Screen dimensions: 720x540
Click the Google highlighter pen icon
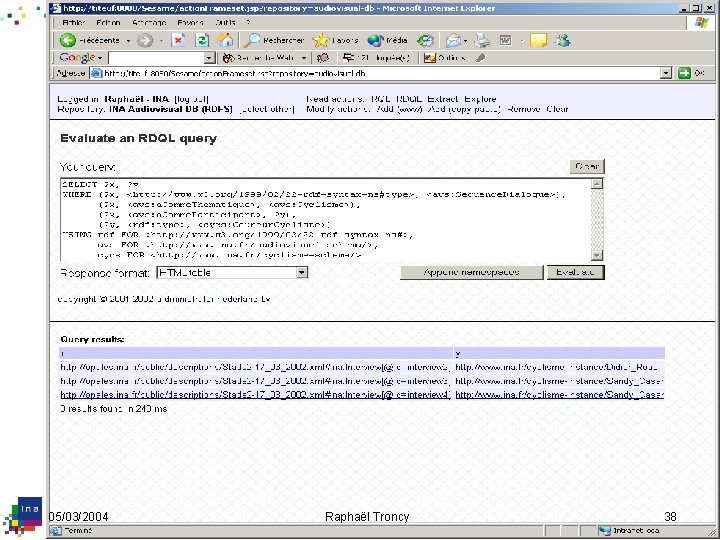[x=480, y=58]
